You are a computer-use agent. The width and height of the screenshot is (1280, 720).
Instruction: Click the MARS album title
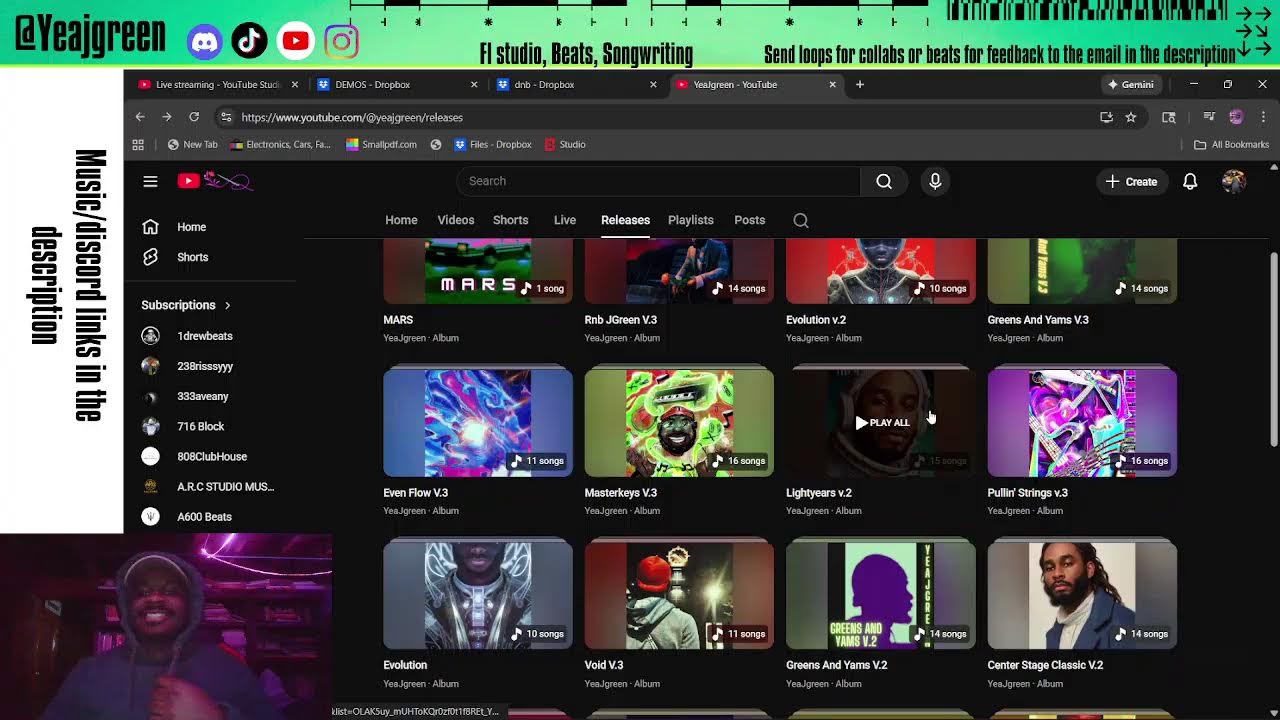click(398, 320)
